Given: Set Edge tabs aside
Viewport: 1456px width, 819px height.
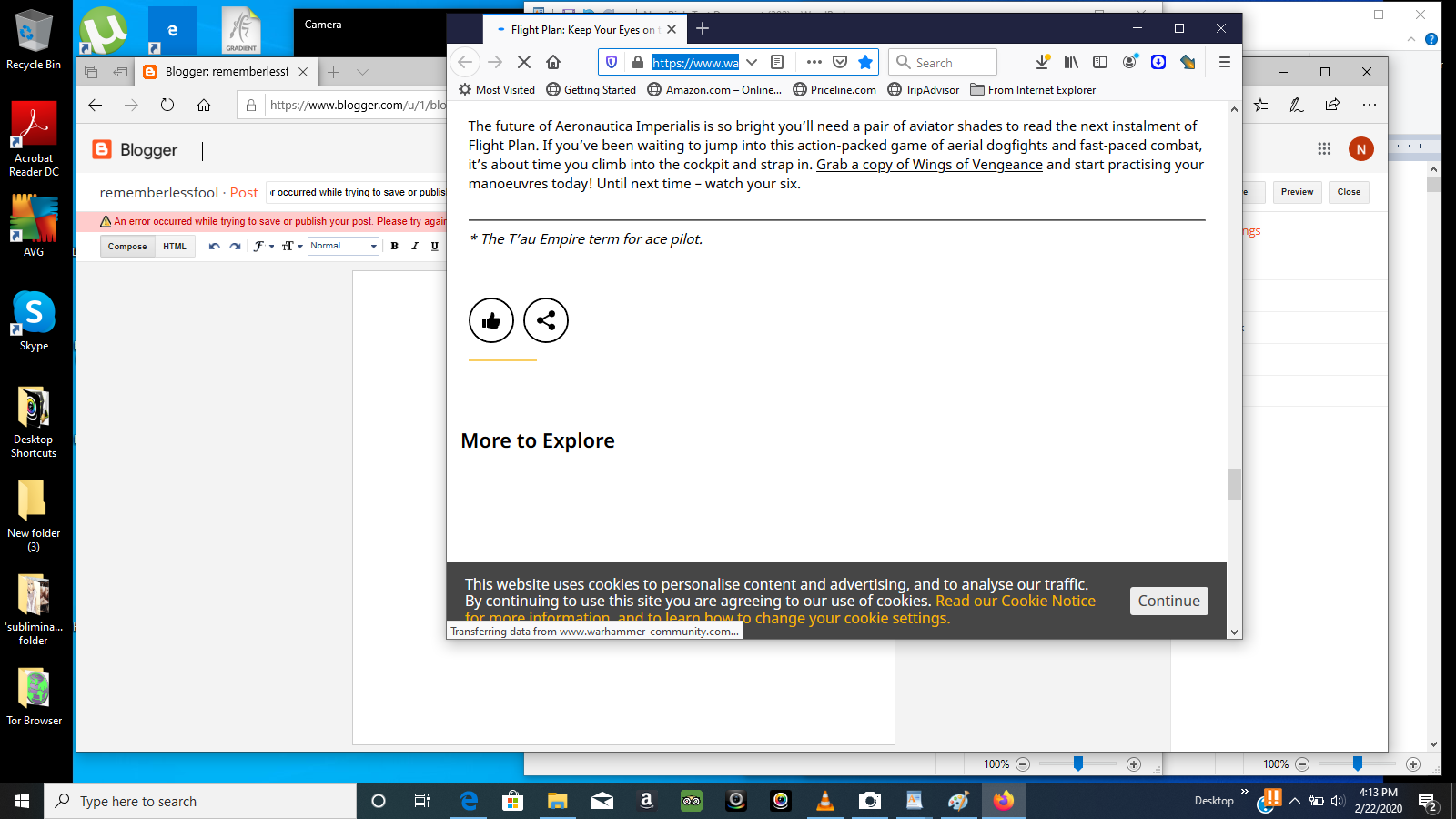Looking at the screenshot, I should click(x=120, y=72).
